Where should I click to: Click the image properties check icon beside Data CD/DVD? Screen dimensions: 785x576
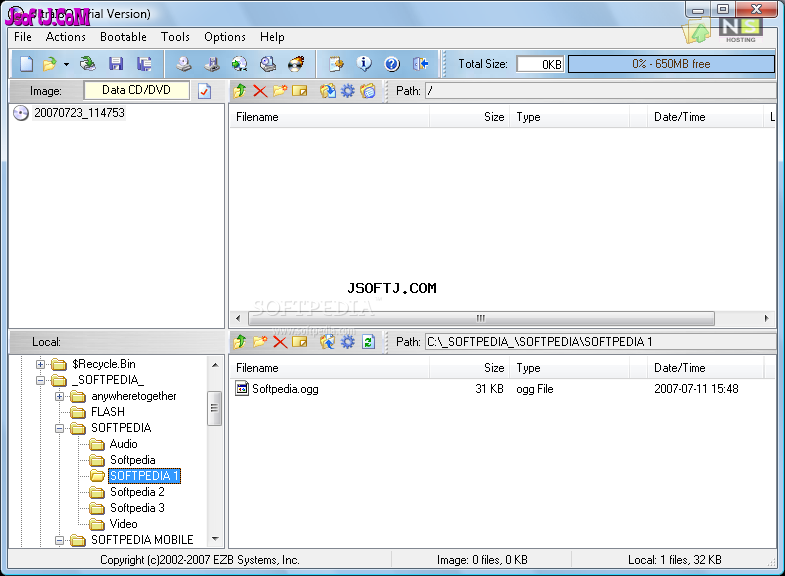pos(205,91)
